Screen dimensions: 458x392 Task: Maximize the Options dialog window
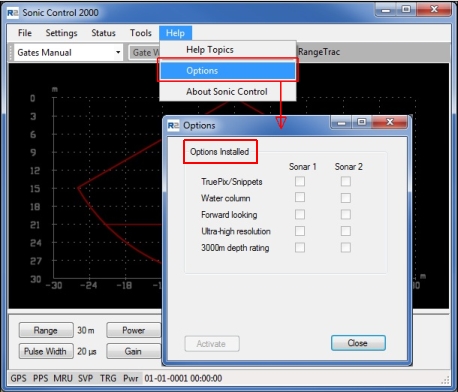click(x=362, y=122)
